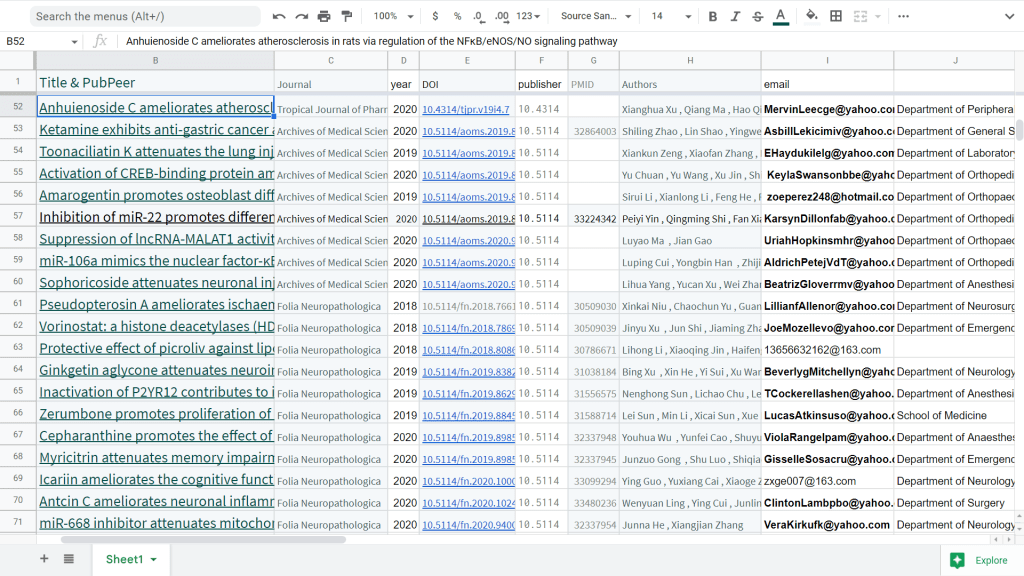Click the Undo icon
Viewport: 1024px width, 576px height.
279,16
